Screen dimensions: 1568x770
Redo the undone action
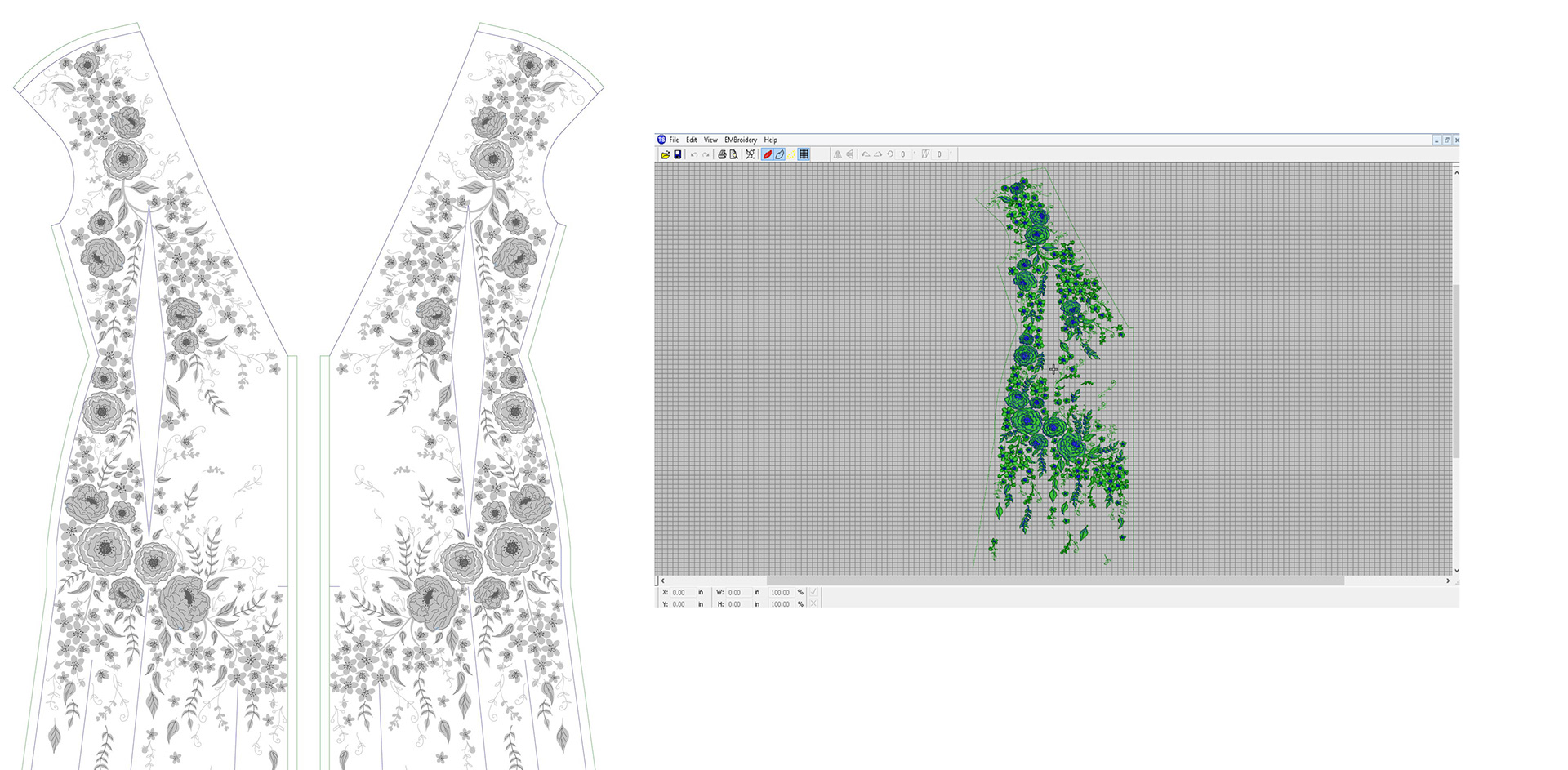706,154
